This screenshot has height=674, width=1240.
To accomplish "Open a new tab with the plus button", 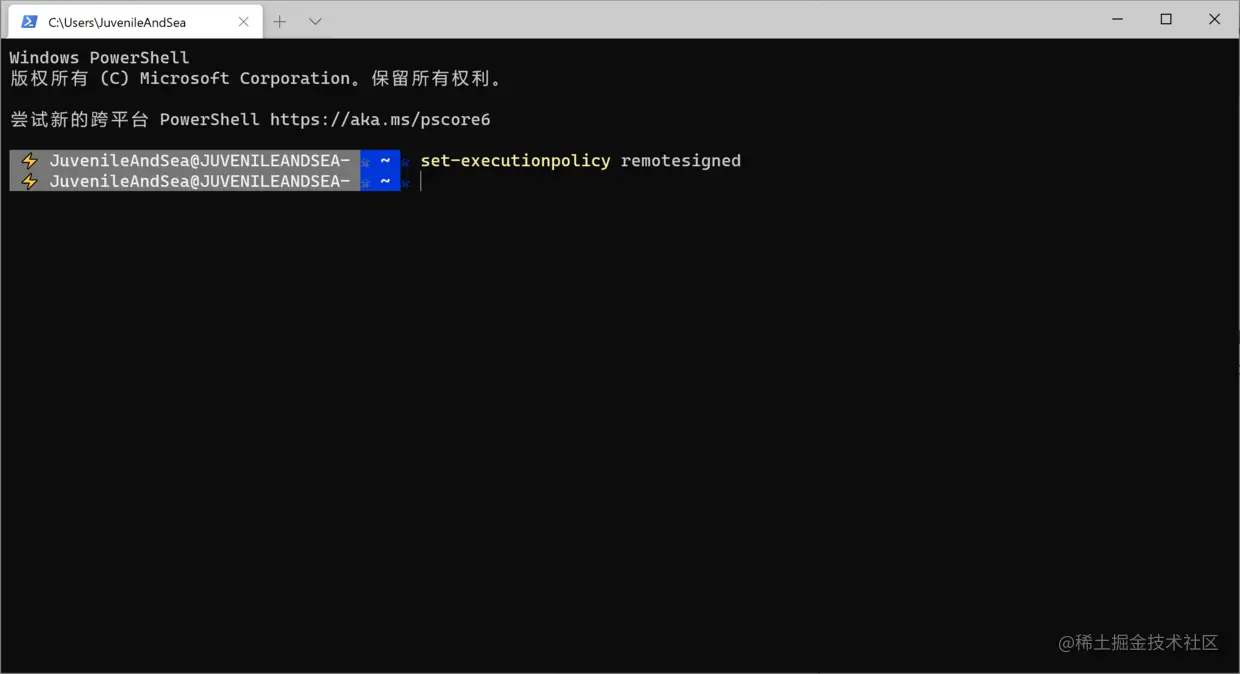I will tap(280, 22).
